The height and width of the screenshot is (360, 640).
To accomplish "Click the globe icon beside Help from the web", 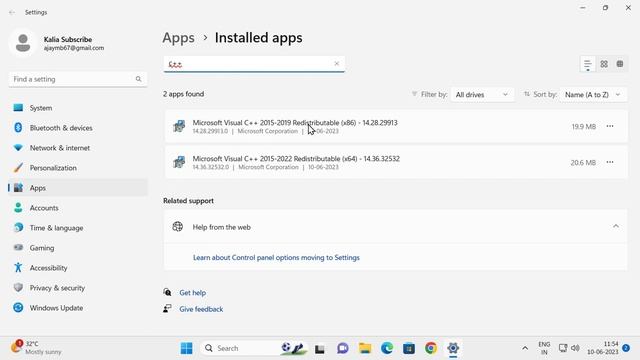I will [x=178, y=227].
